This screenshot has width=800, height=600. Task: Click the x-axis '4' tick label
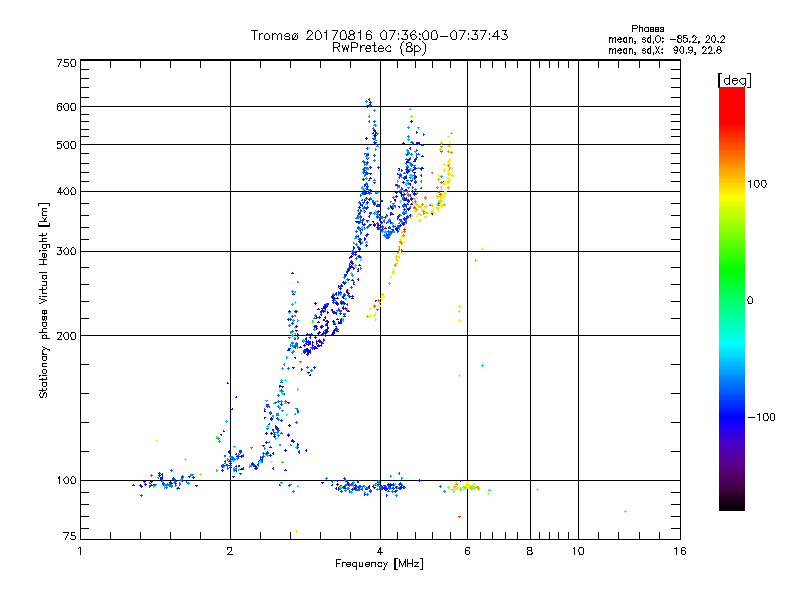380,551
